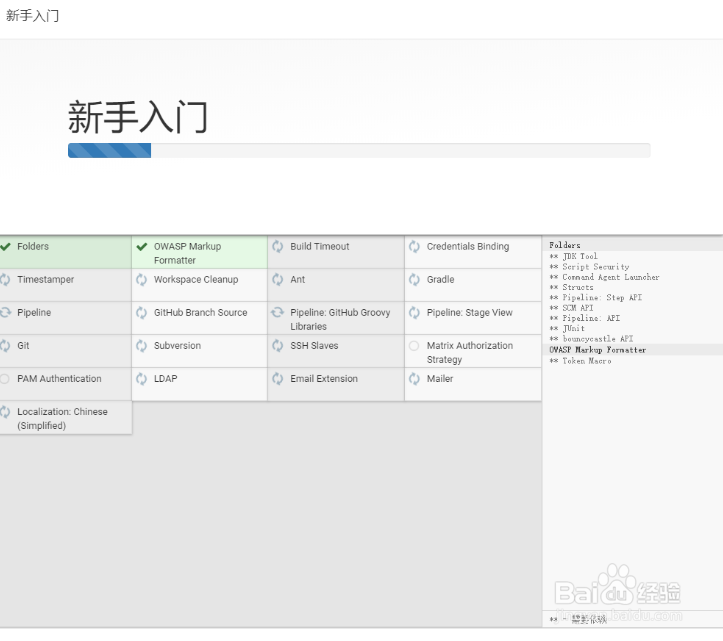Click the spinner icon beside Build Timeout

pos(278,247)
